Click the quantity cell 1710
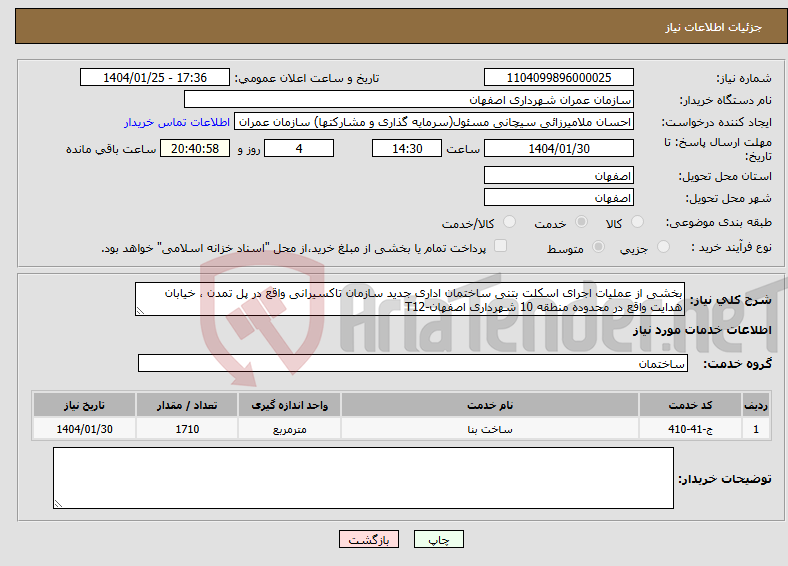 tap(187, 429)
